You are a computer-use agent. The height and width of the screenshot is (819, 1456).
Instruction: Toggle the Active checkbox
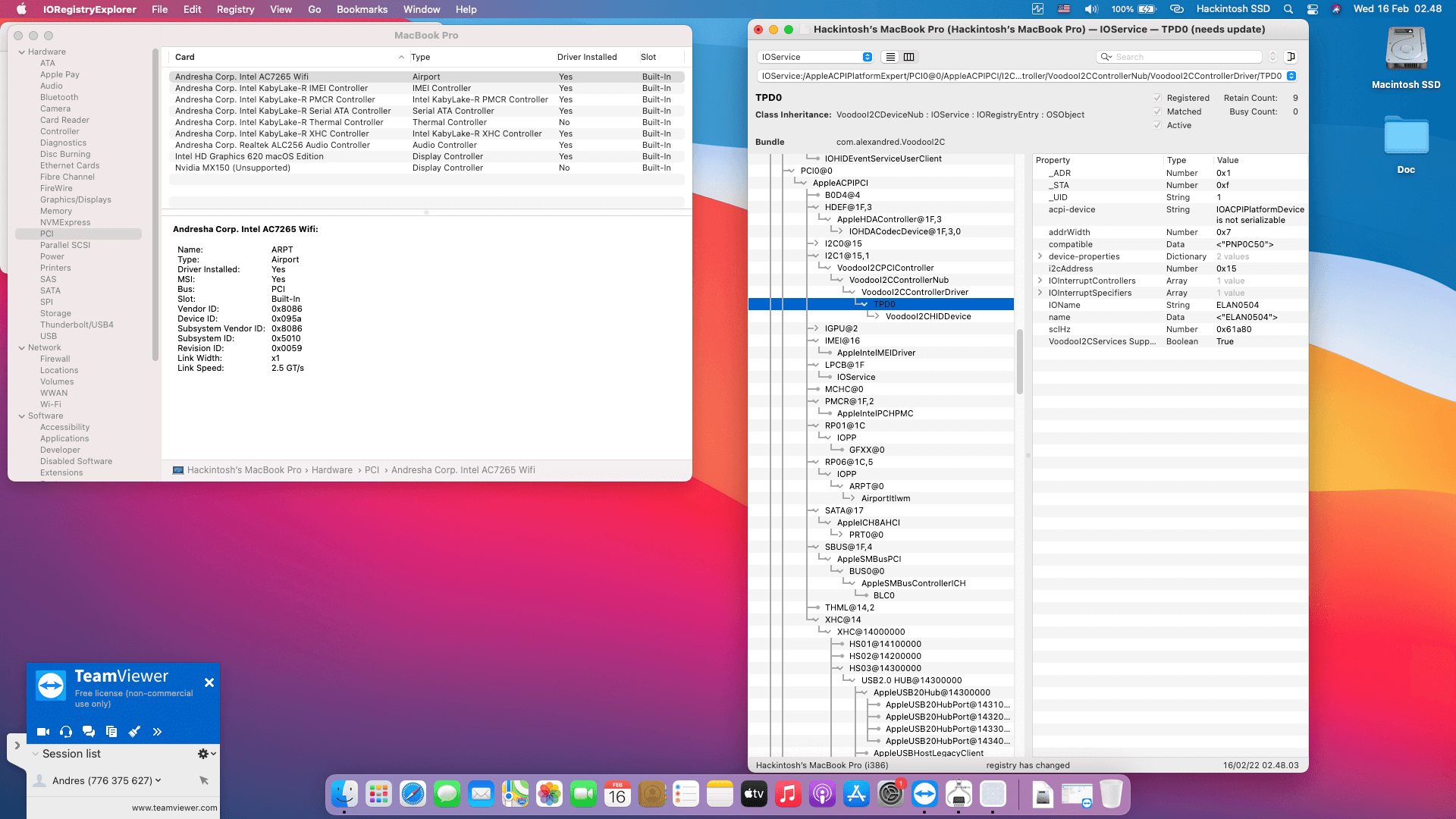tap(1157, 125)
